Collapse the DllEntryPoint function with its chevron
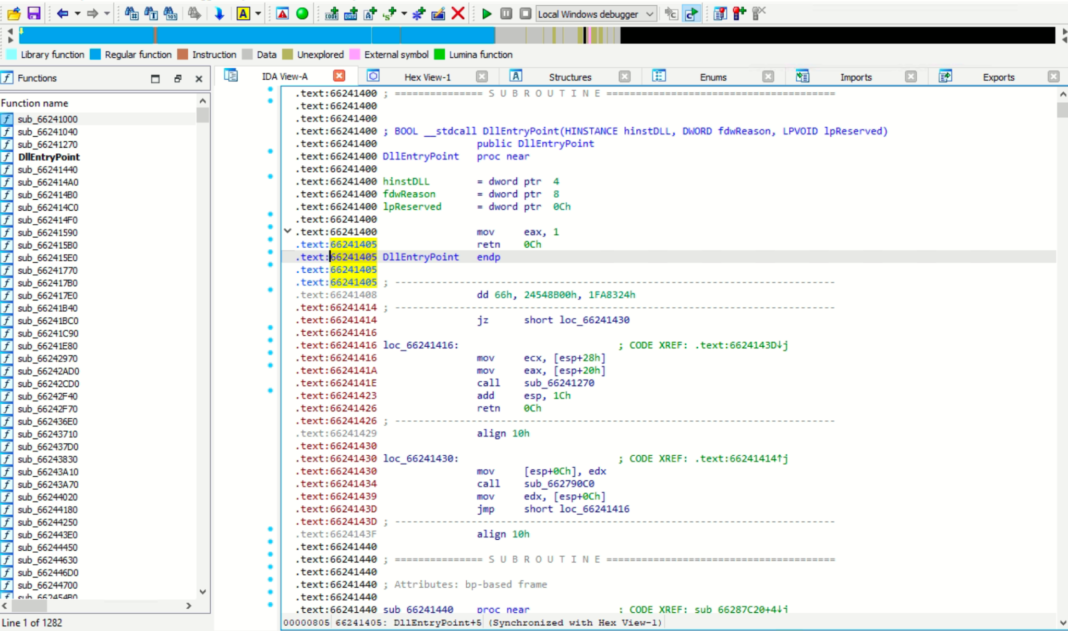Screen dimensions: 1068x631 coord(288,231)
